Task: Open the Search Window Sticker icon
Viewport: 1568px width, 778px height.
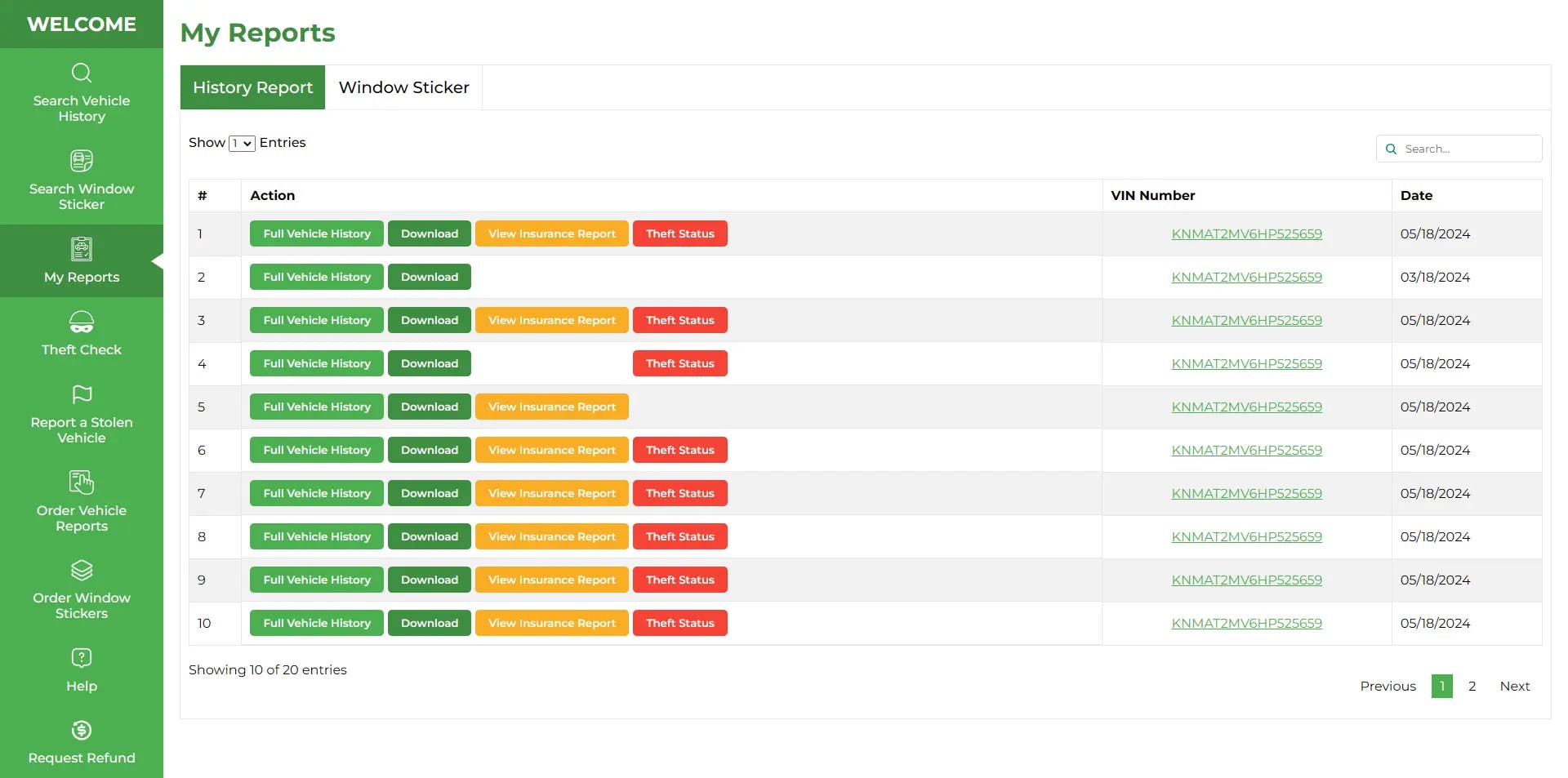Action: (x=82, y=161)
